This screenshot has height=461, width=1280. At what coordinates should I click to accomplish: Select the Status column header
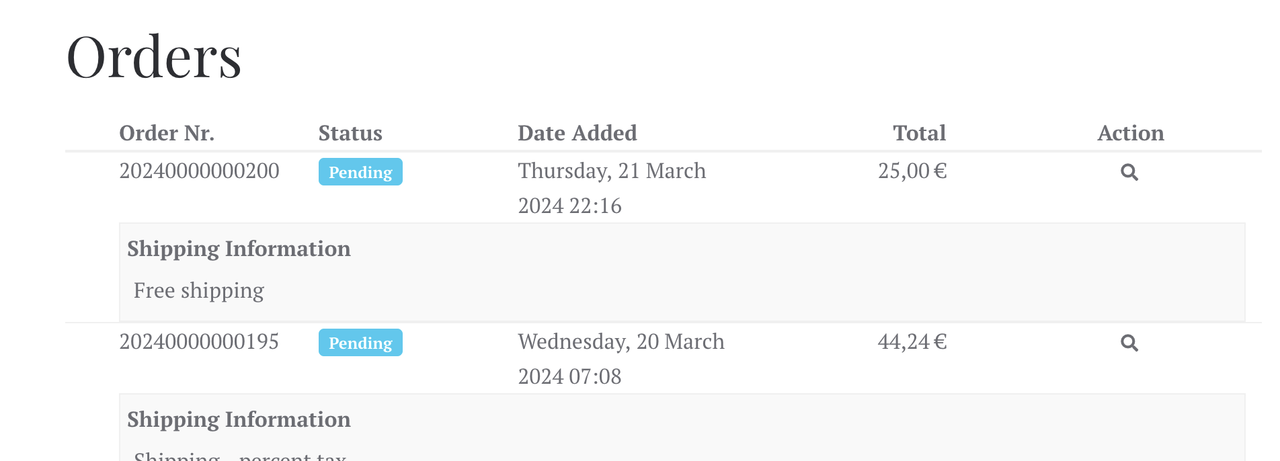[350, 133]
